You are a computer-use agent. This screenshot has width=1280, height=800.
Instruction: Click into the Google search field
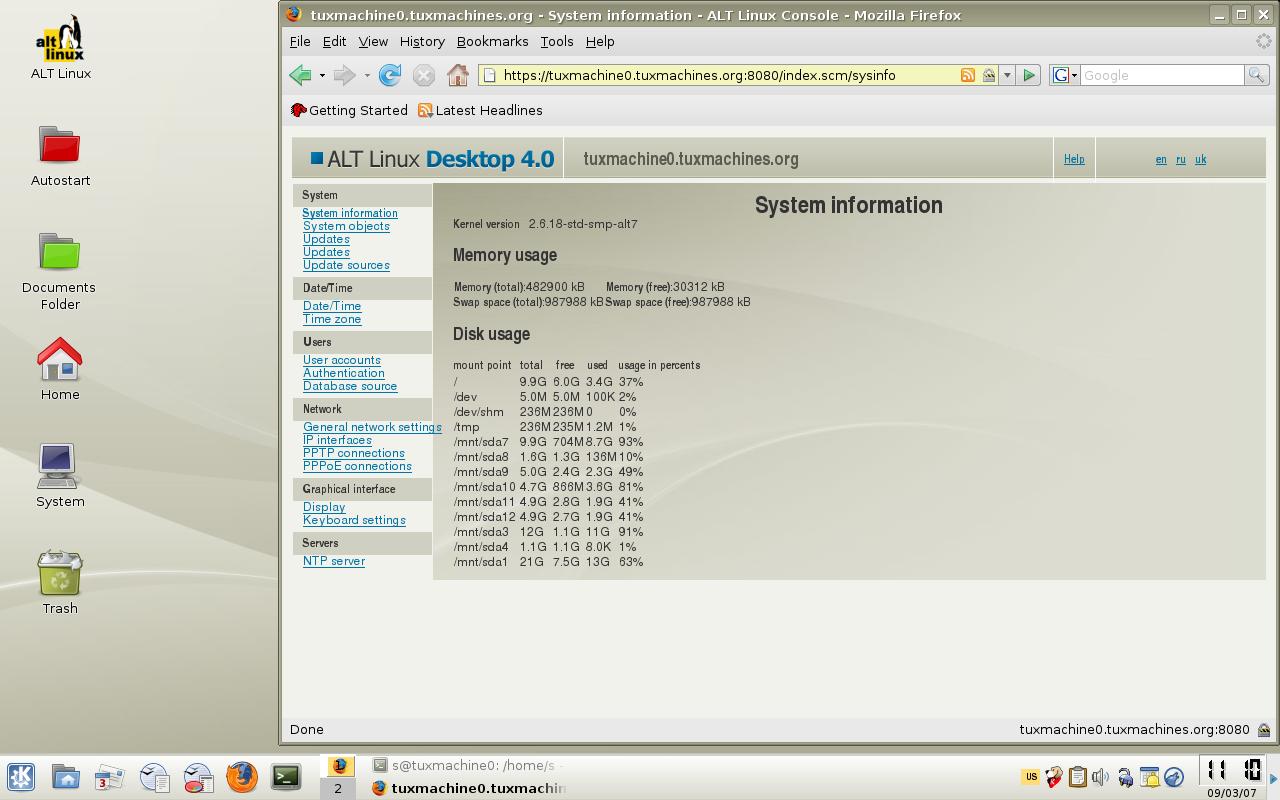(1160, 75)
